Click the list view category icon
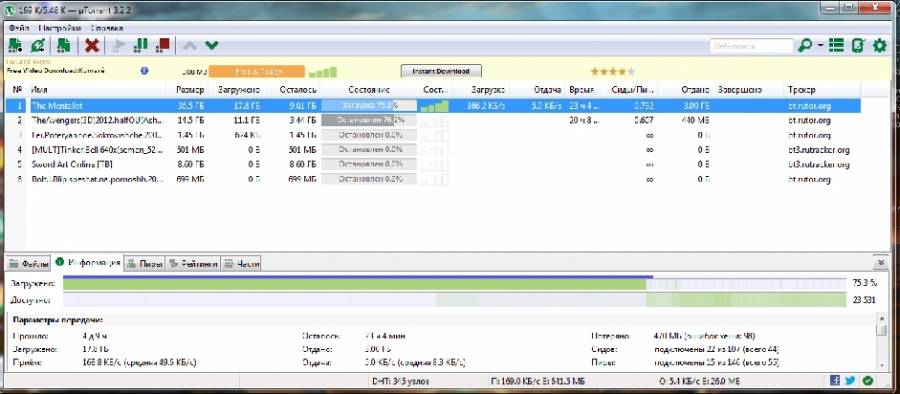This screenshot has width=900, height=394. (x=836, y=45)
